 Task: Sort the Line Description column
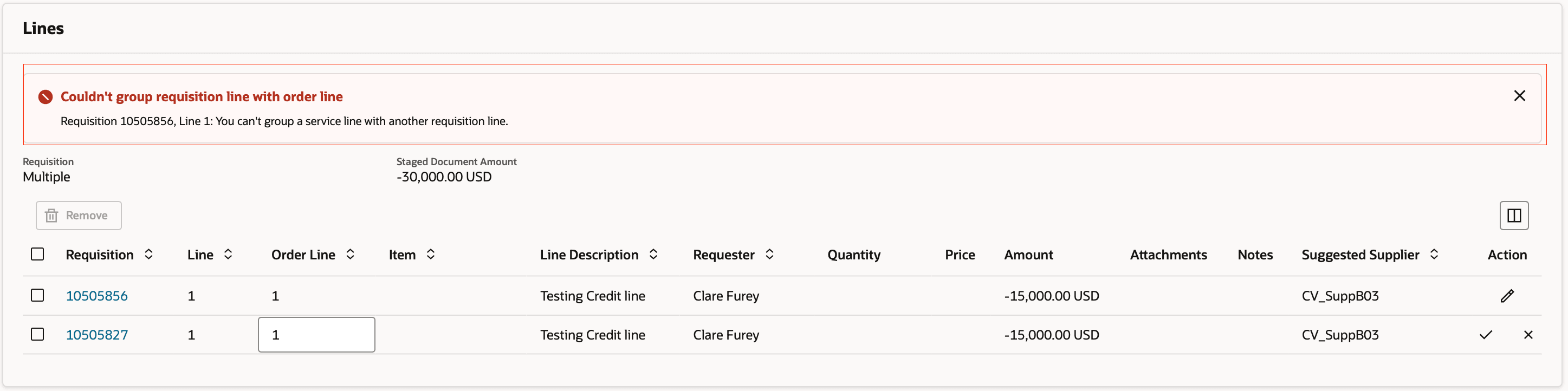(x=655, y=254)
